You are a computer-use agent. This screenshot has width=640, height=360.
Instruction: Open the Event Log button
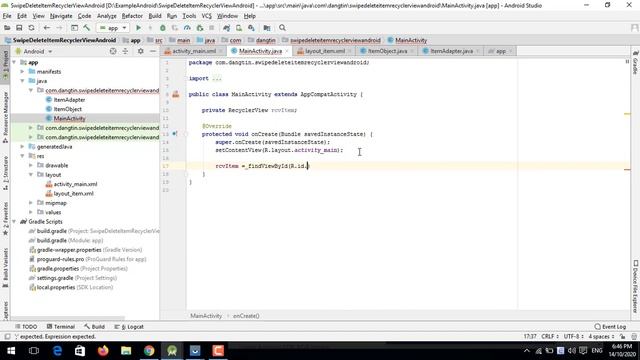610,327
